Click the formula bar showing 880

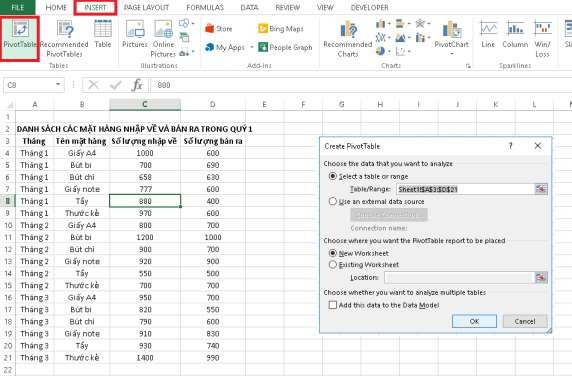coord(361,85)
